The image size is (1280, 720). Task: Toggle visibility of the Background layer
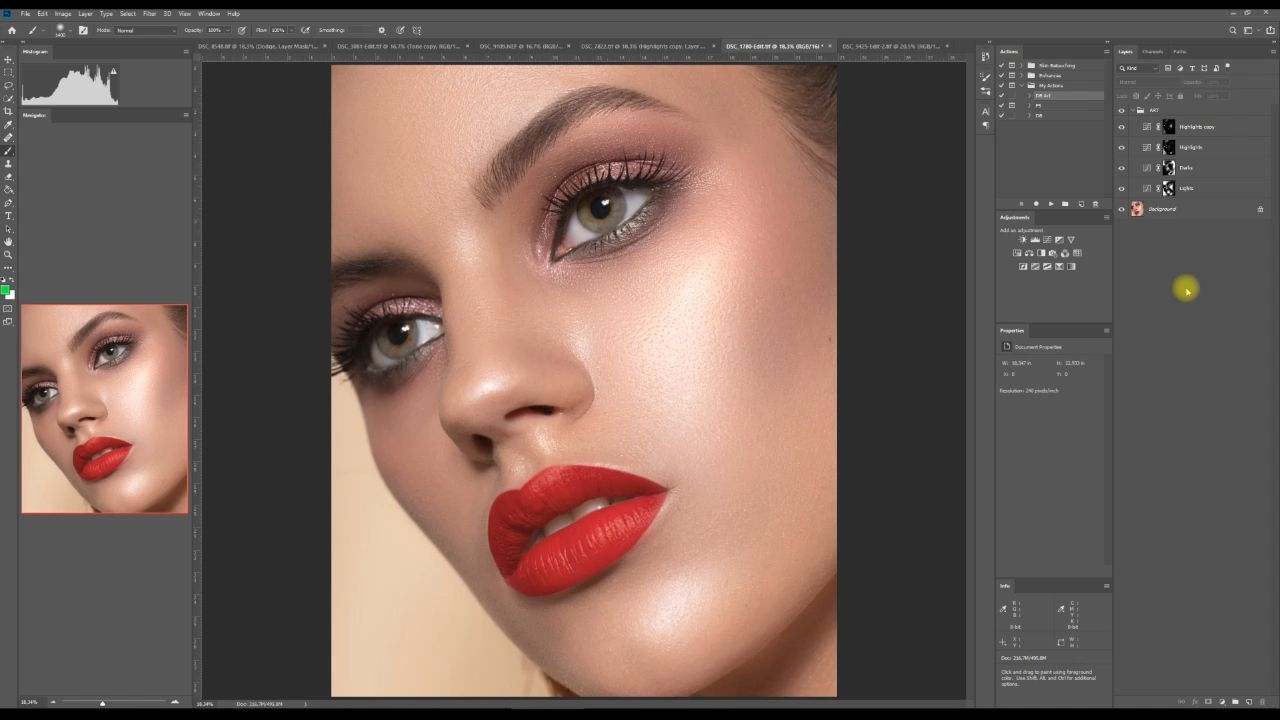point(1121,209)
